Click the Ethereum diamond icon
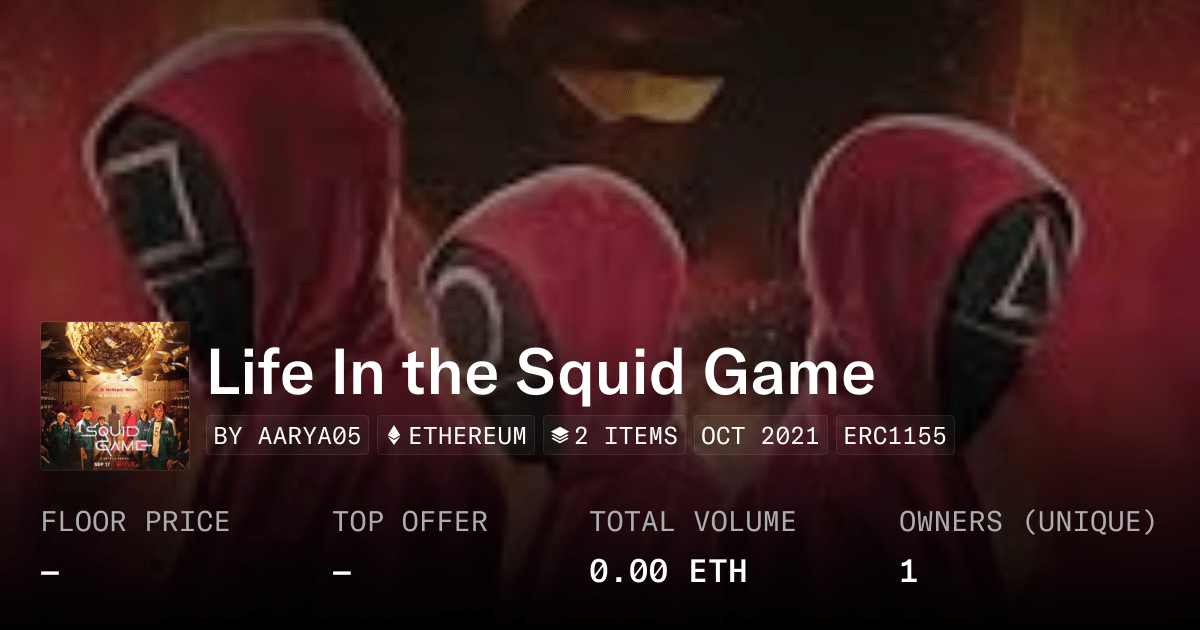 pos(394,436)
